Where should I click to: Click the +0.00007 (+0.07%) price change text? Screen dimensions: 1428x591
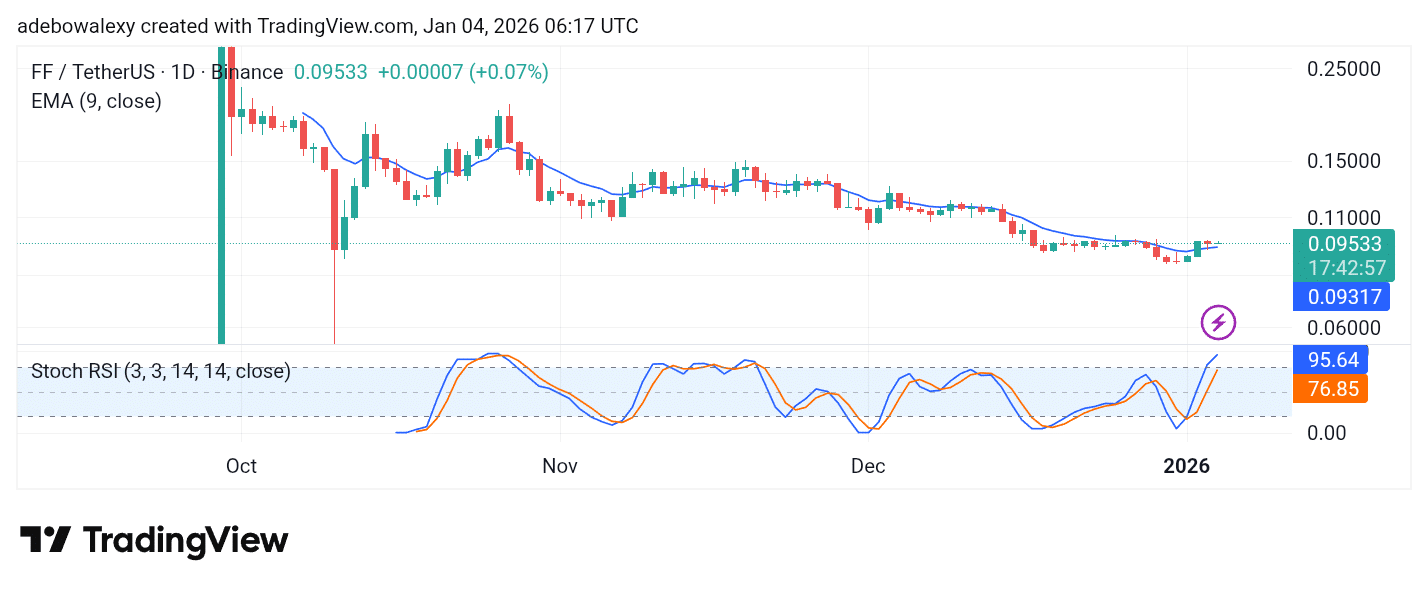tap(462, 72)
